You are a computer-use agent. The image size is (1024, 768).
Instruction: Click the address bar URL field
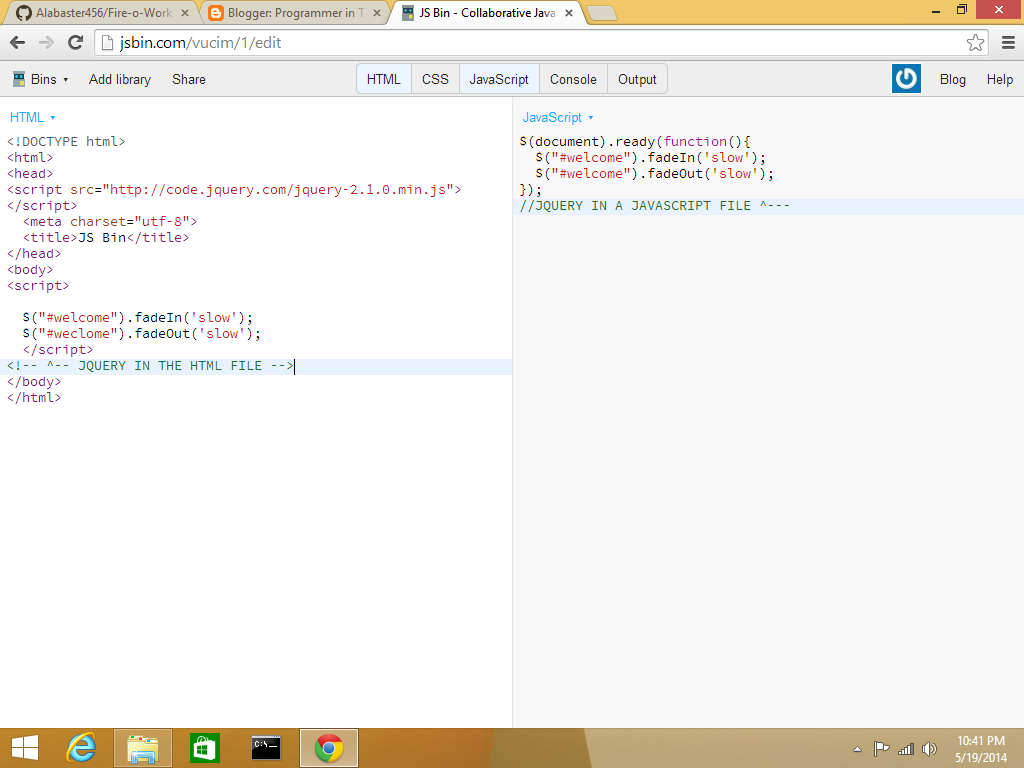[542, 43]
